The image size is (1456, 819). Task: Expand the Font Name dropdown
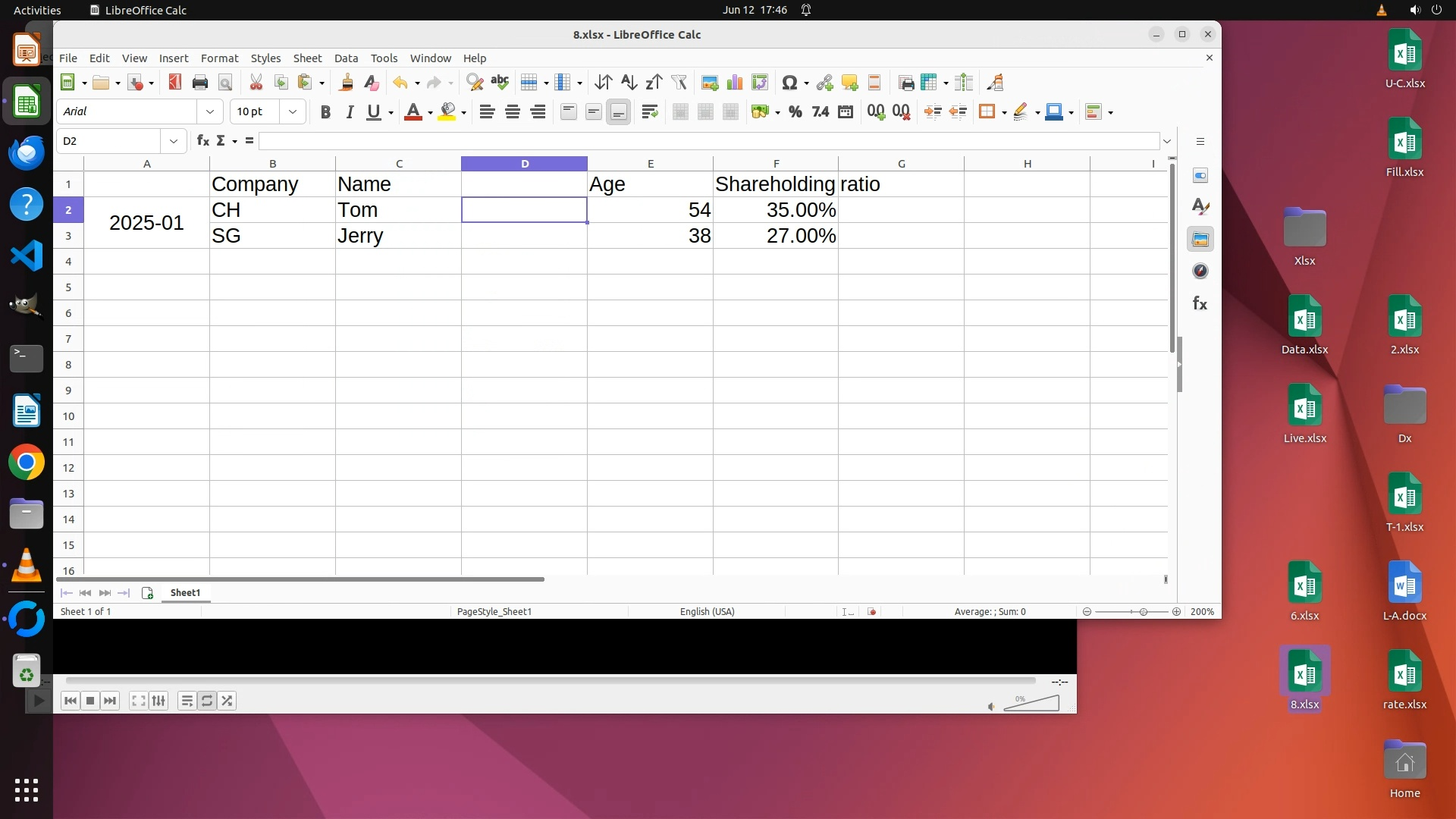pos(210,112)
